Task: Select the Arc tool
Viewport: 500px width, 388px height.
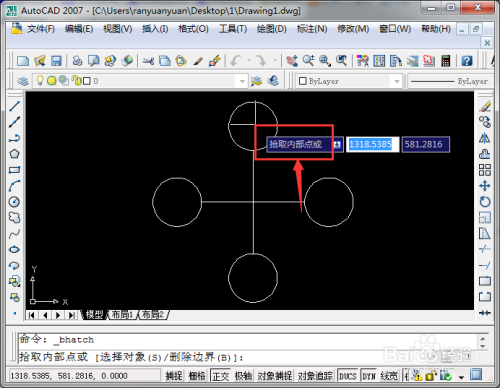Action: pyautogui.click(x=14, y=186)
